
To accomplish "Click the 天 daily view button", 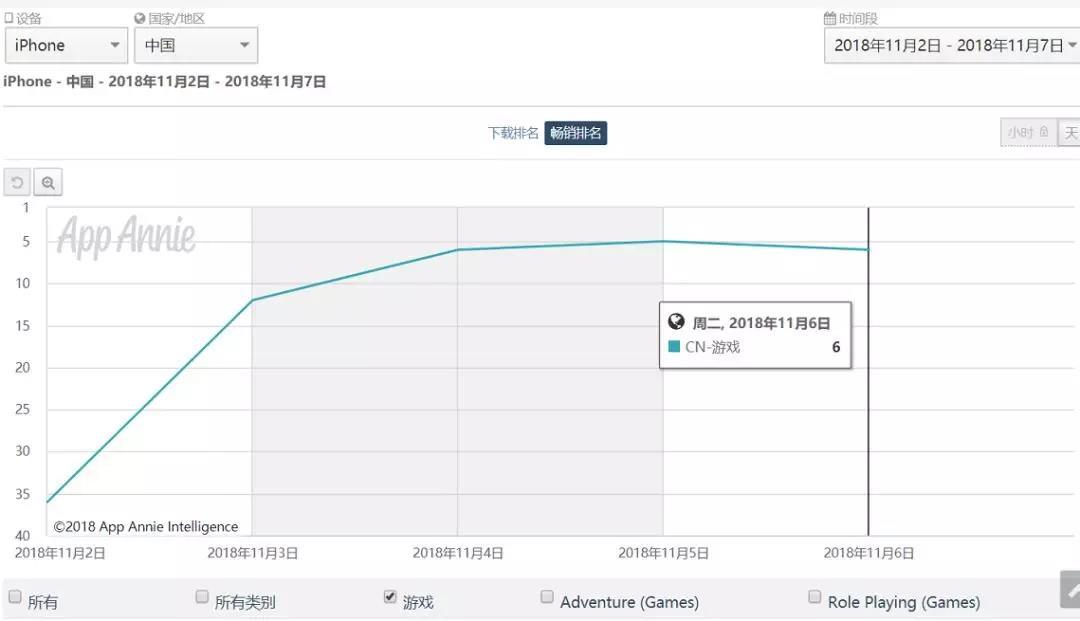I will (x=1071, y=132).
